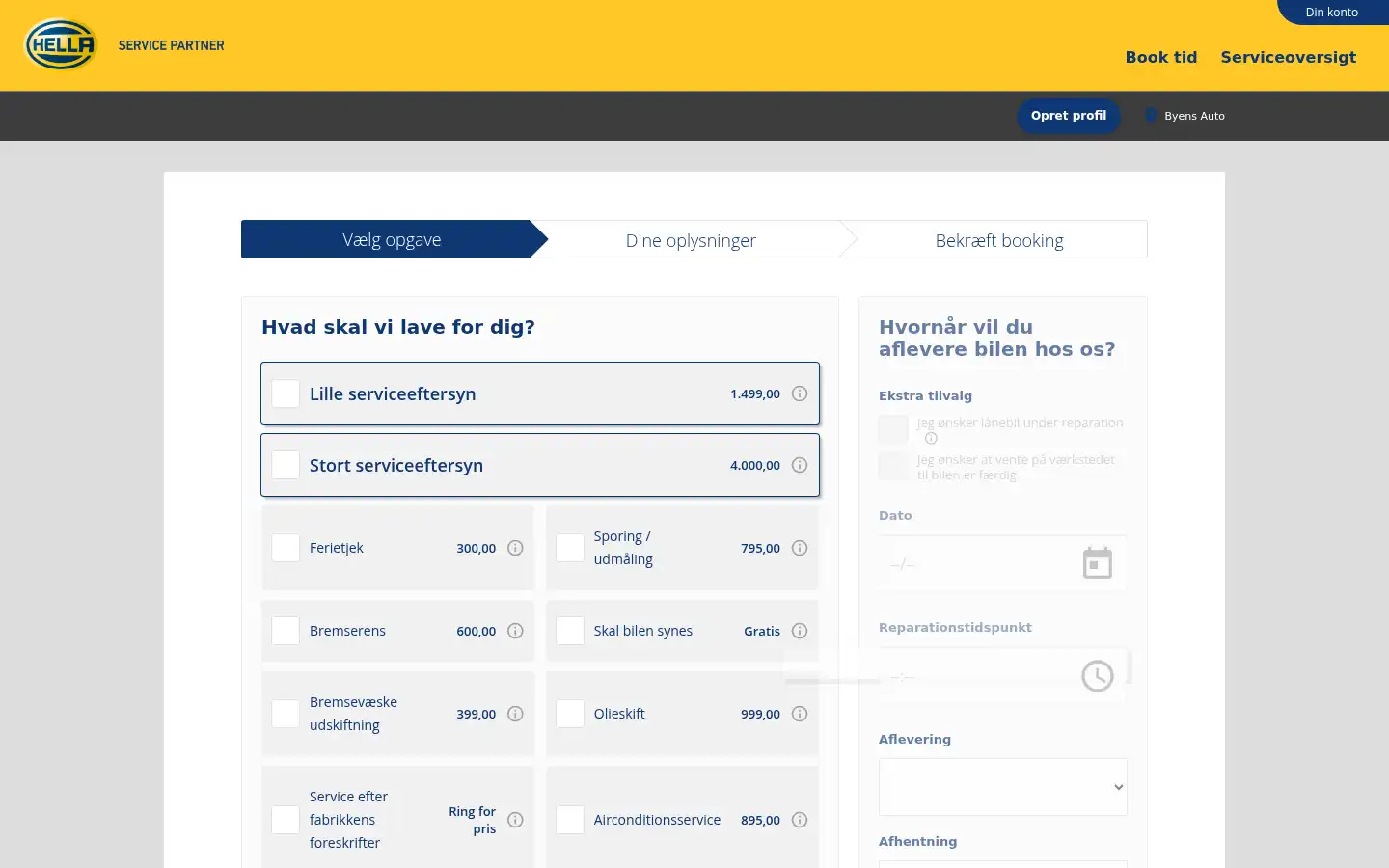Select the Bremserens checkbox
The width and height of the screenshot is (1389, 868).
pyautogui.click(x=286, y=631)
